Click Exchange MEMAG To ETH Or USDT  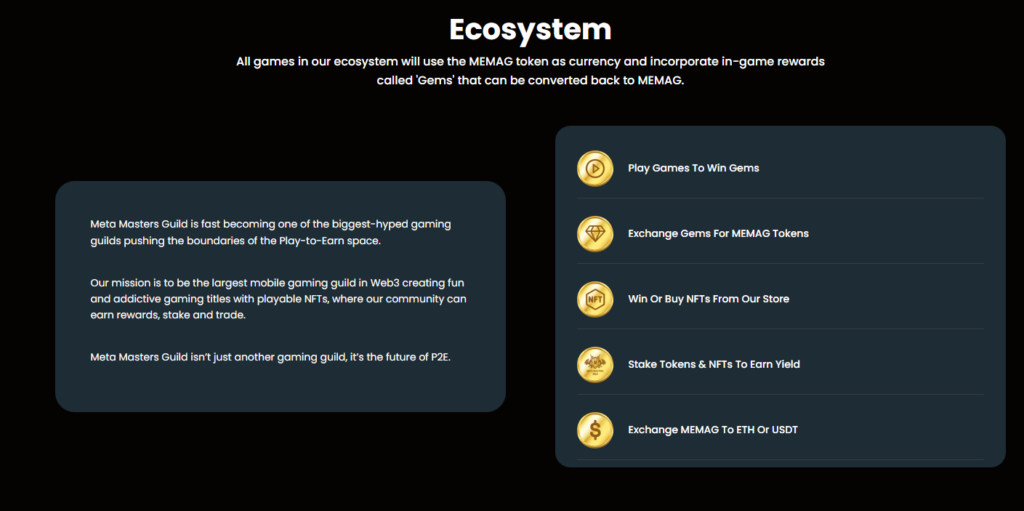[x=712, y=430]
